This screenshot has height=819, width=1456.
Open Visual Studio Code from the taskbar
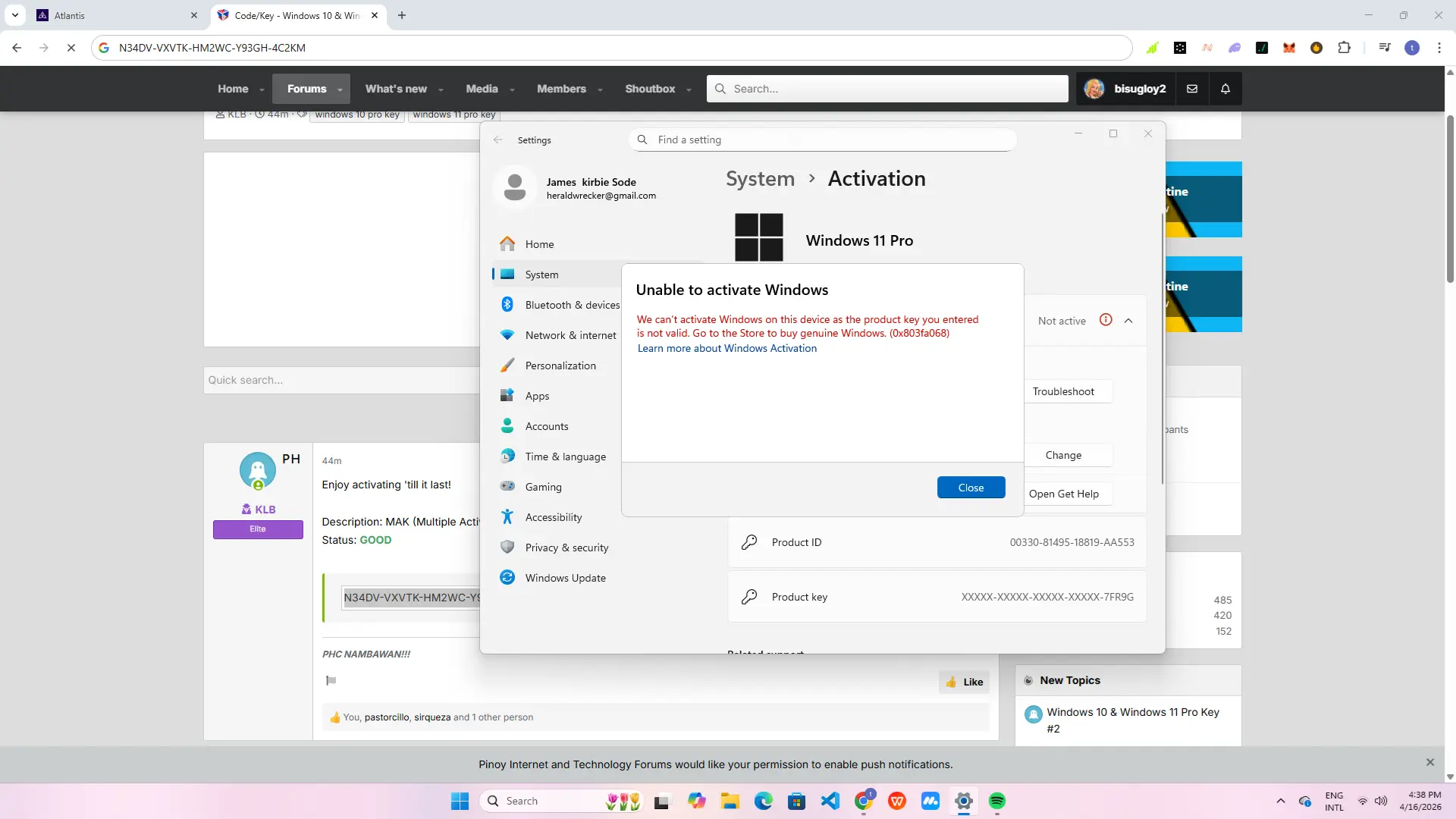click(830, 801)
